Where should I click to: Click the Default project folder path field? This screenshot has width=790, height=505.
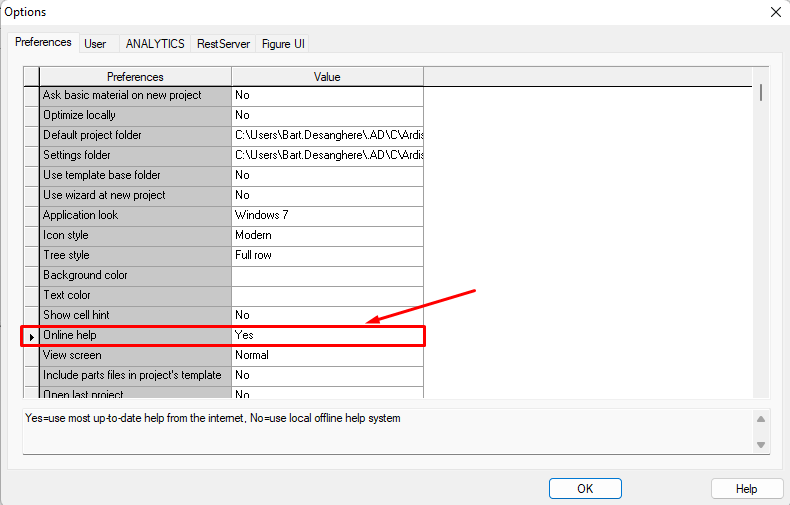coord(327,135)
